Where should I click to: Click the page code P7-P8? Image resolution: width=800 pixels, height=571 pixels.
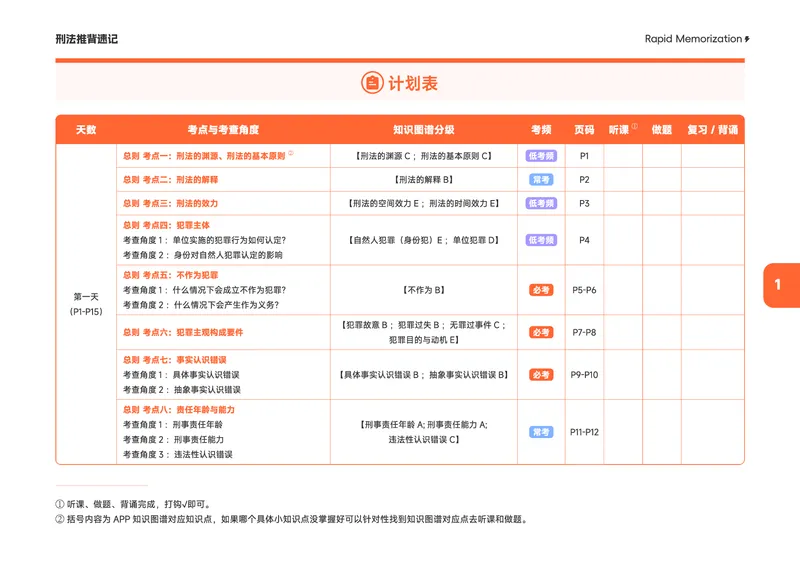pos(584,332)
